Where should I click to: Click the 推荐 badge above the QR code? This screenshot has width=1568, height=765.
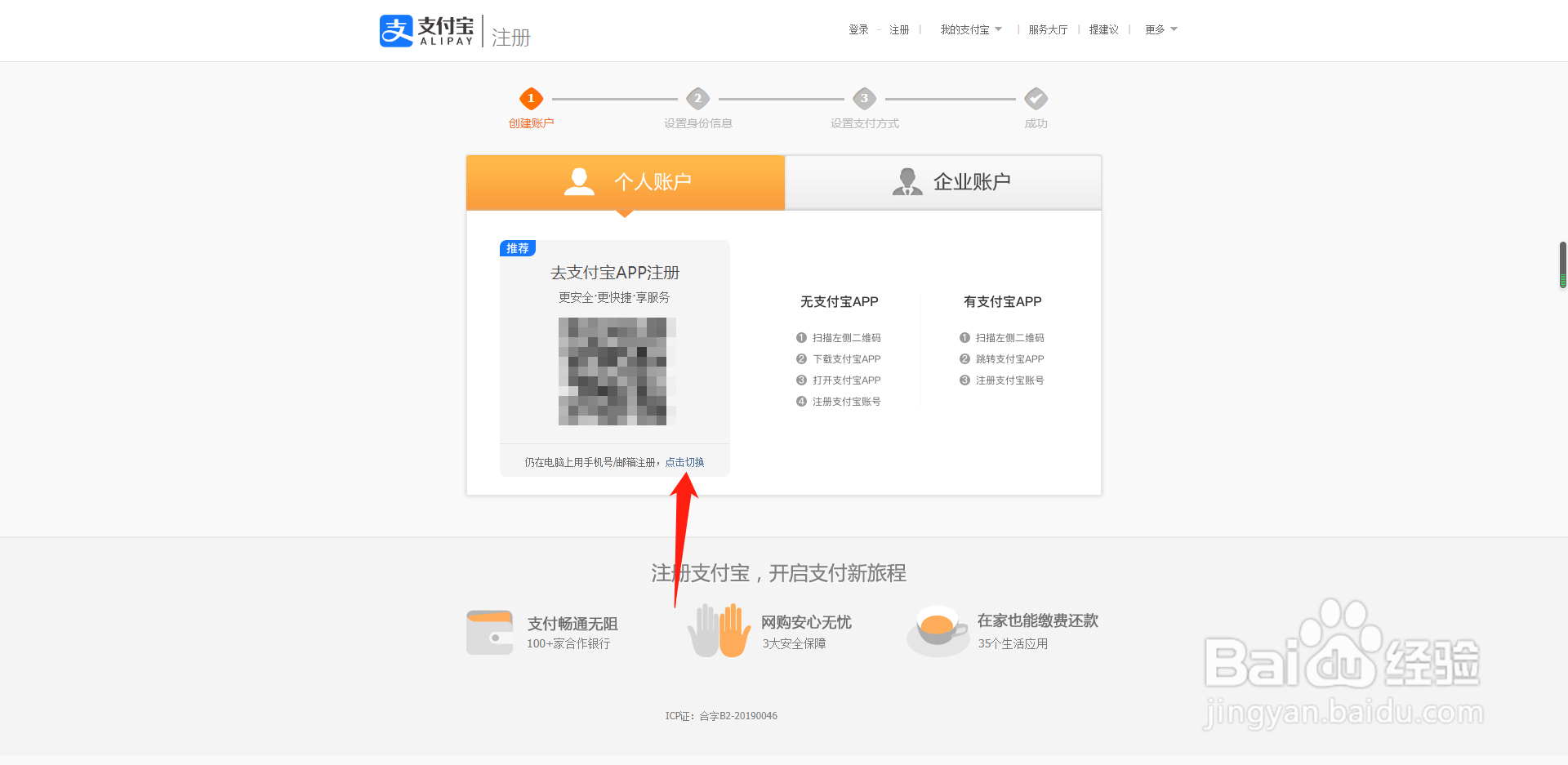pyautogui.click(x=517, y=247)
